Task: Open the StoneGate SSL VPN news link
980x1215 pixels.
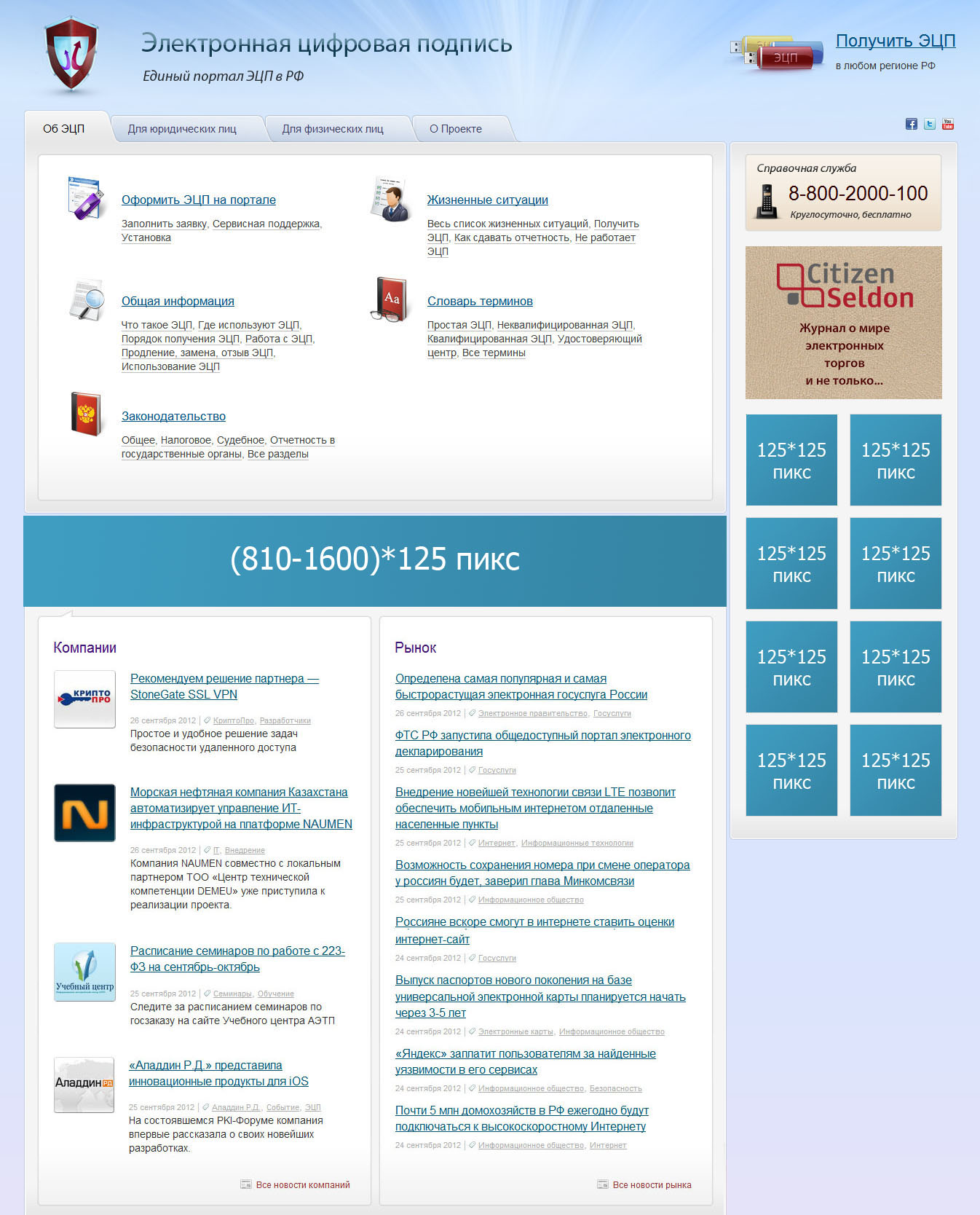Action: pos(224,686)
